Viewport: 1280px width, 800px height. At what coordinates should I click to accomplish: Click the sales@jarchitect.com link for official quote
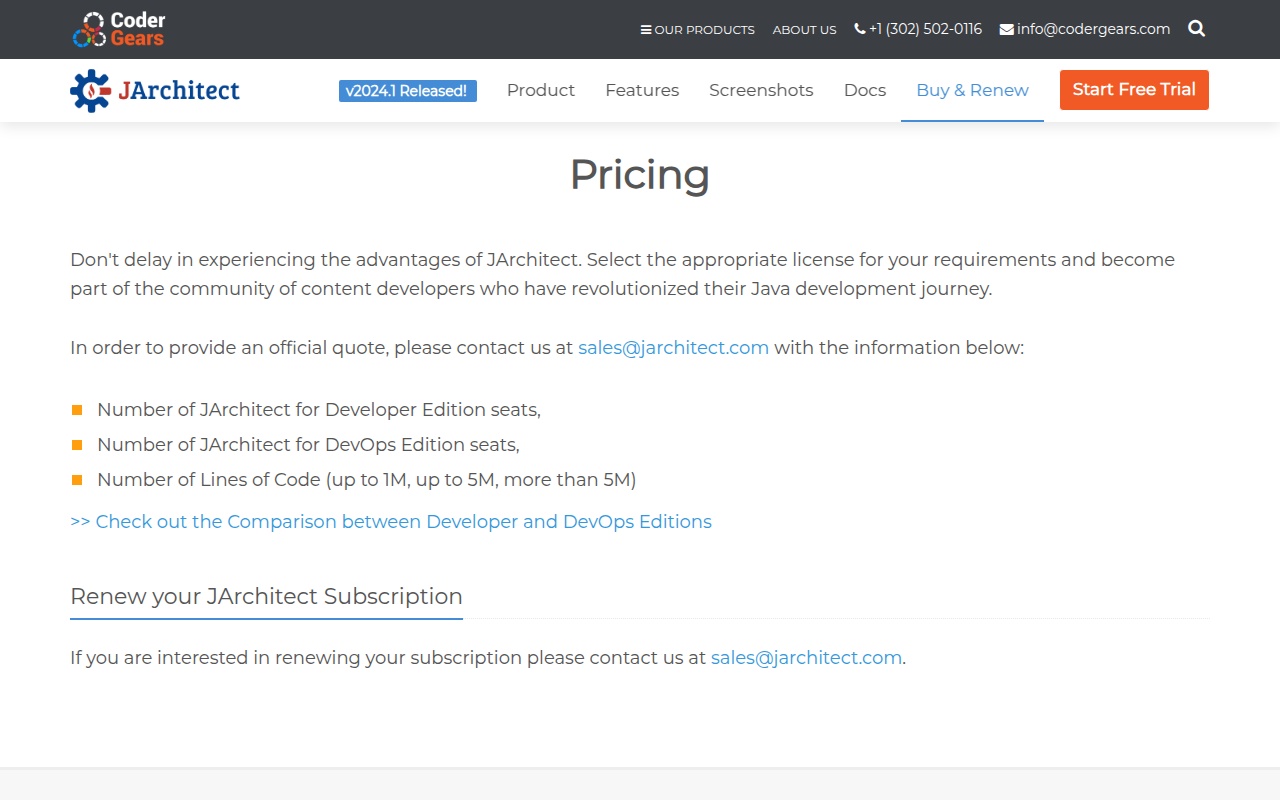[673, 348]
